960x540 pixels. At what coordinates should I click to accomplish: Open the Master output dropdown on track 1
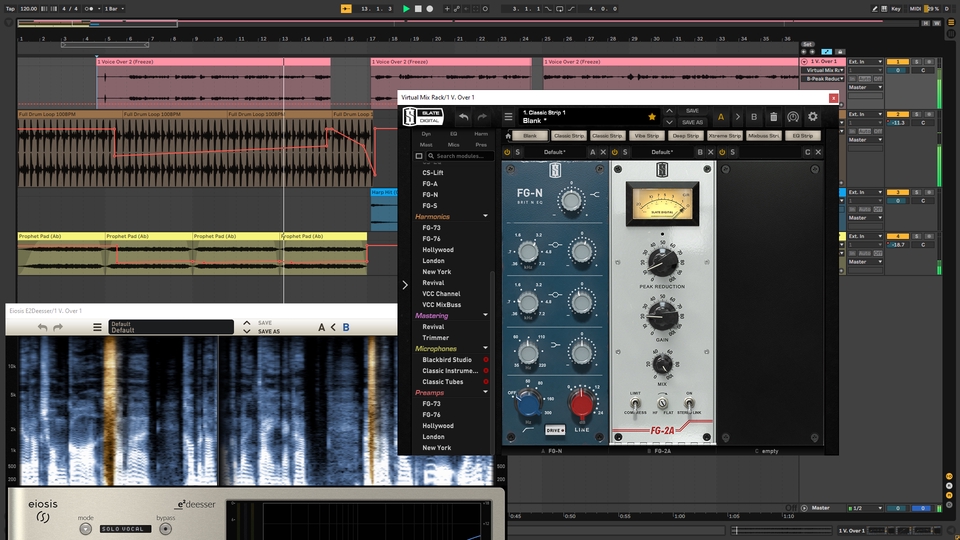point(865,88)
